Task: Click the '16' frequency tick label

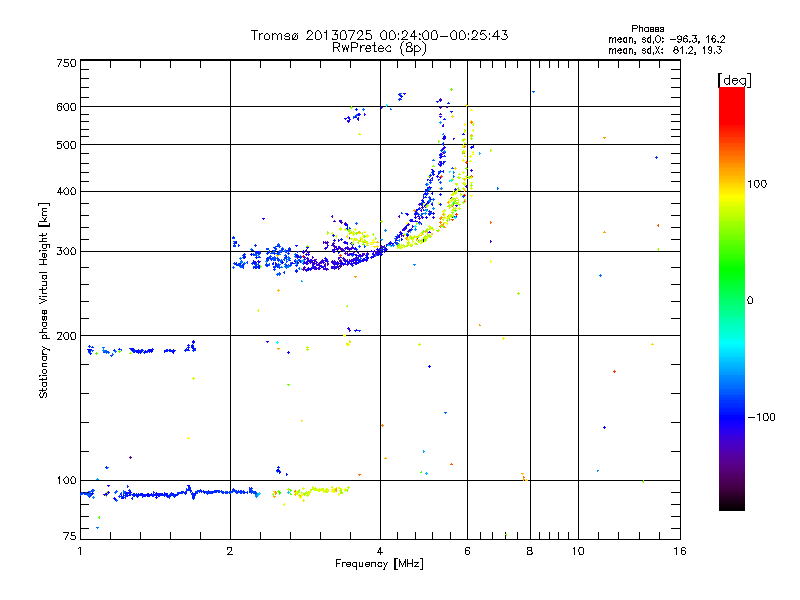Action: click(680, 551)
